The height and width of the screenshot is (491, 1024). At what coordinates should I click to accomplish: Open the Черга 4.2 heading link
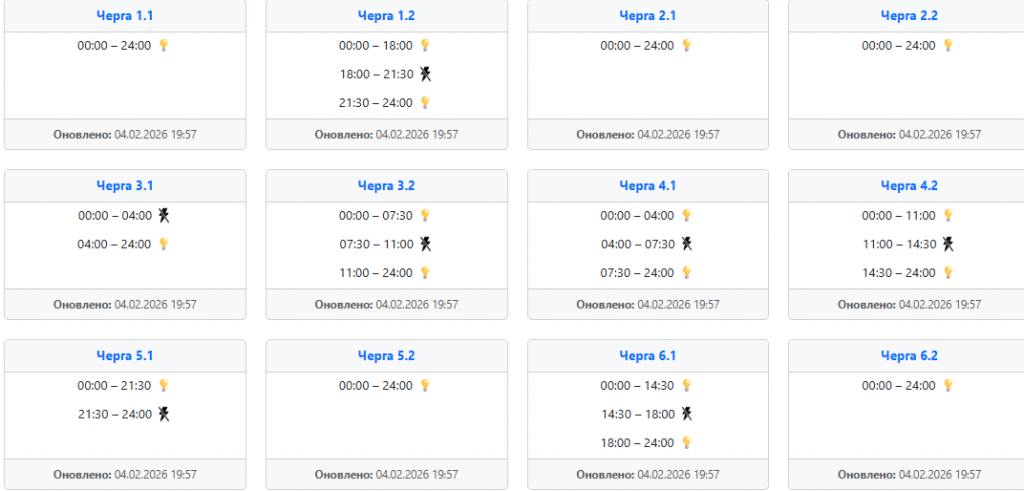coord(909,186)
